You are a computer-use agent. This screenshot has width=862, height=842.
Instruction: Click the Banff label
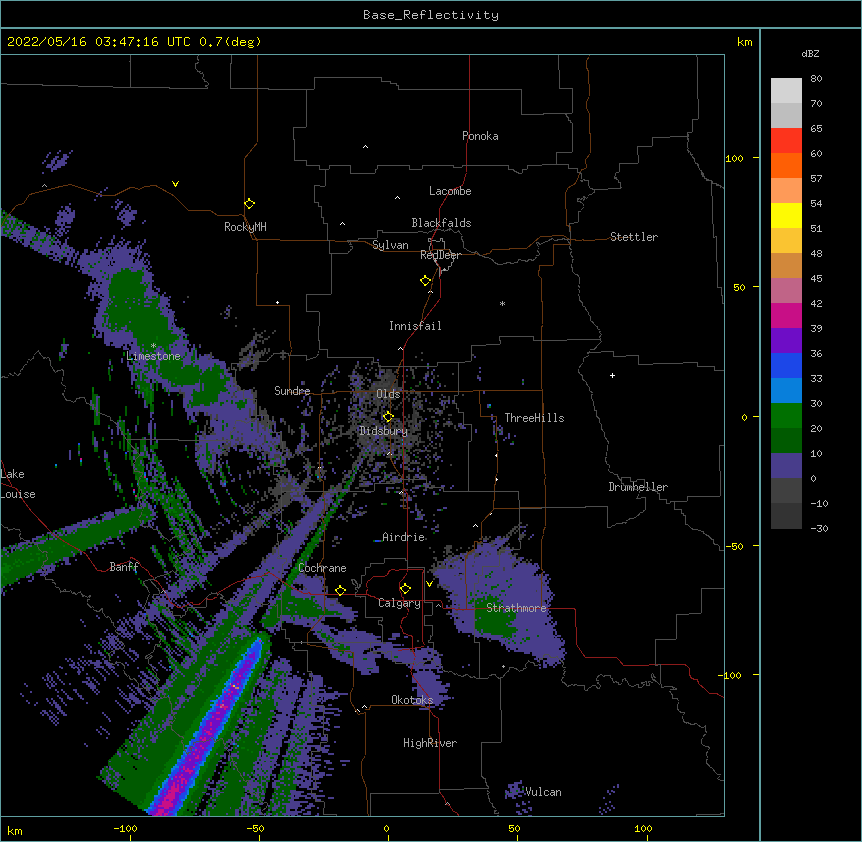tap(124, 567)
